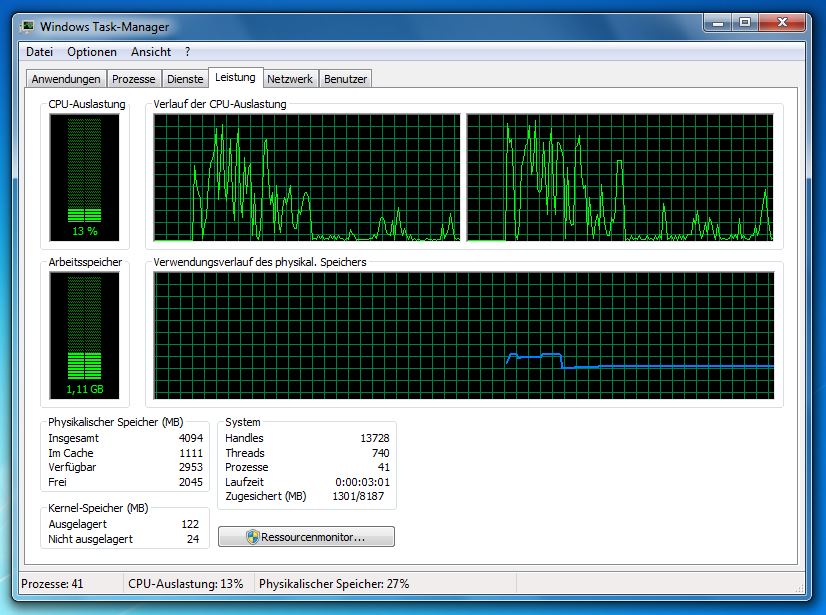The image size is (826, 615).
Task: Close the Windows Task-Manager window
Action: 782,23
